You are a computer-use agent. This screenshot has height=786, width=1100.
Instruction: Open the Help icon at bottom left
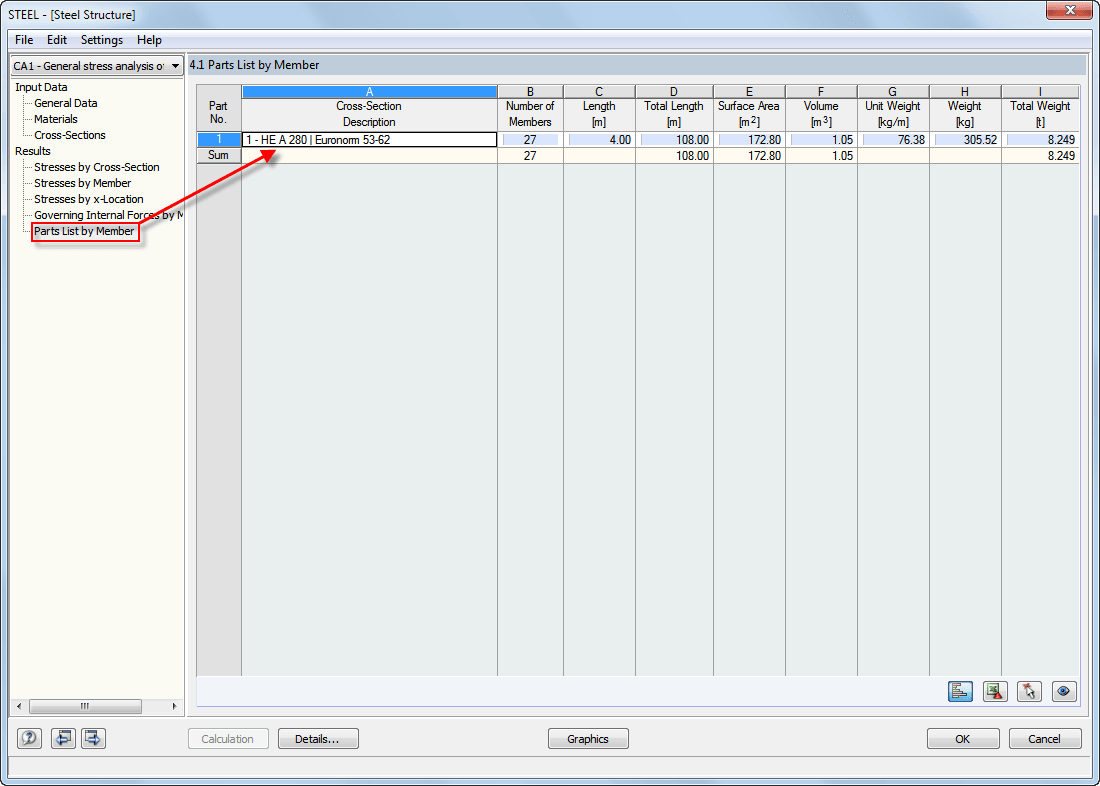(x=29, y=738)
